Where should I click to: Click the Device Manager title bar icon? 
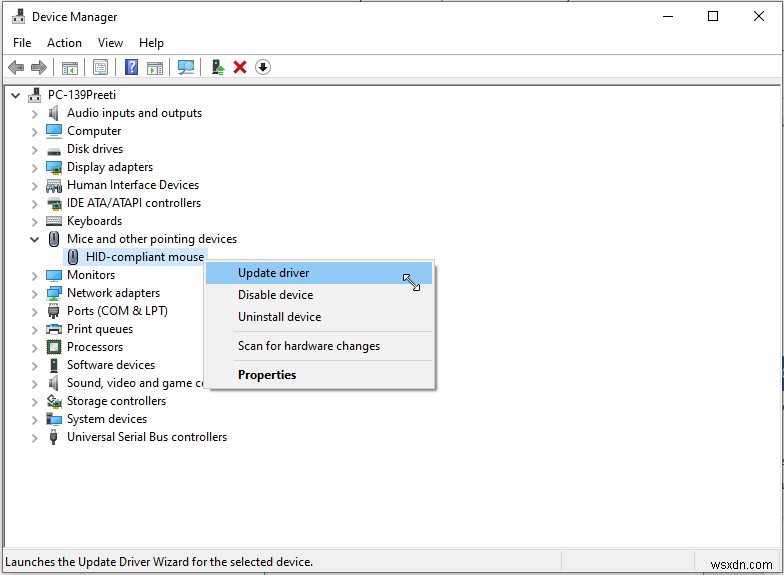tap(18, 16)
